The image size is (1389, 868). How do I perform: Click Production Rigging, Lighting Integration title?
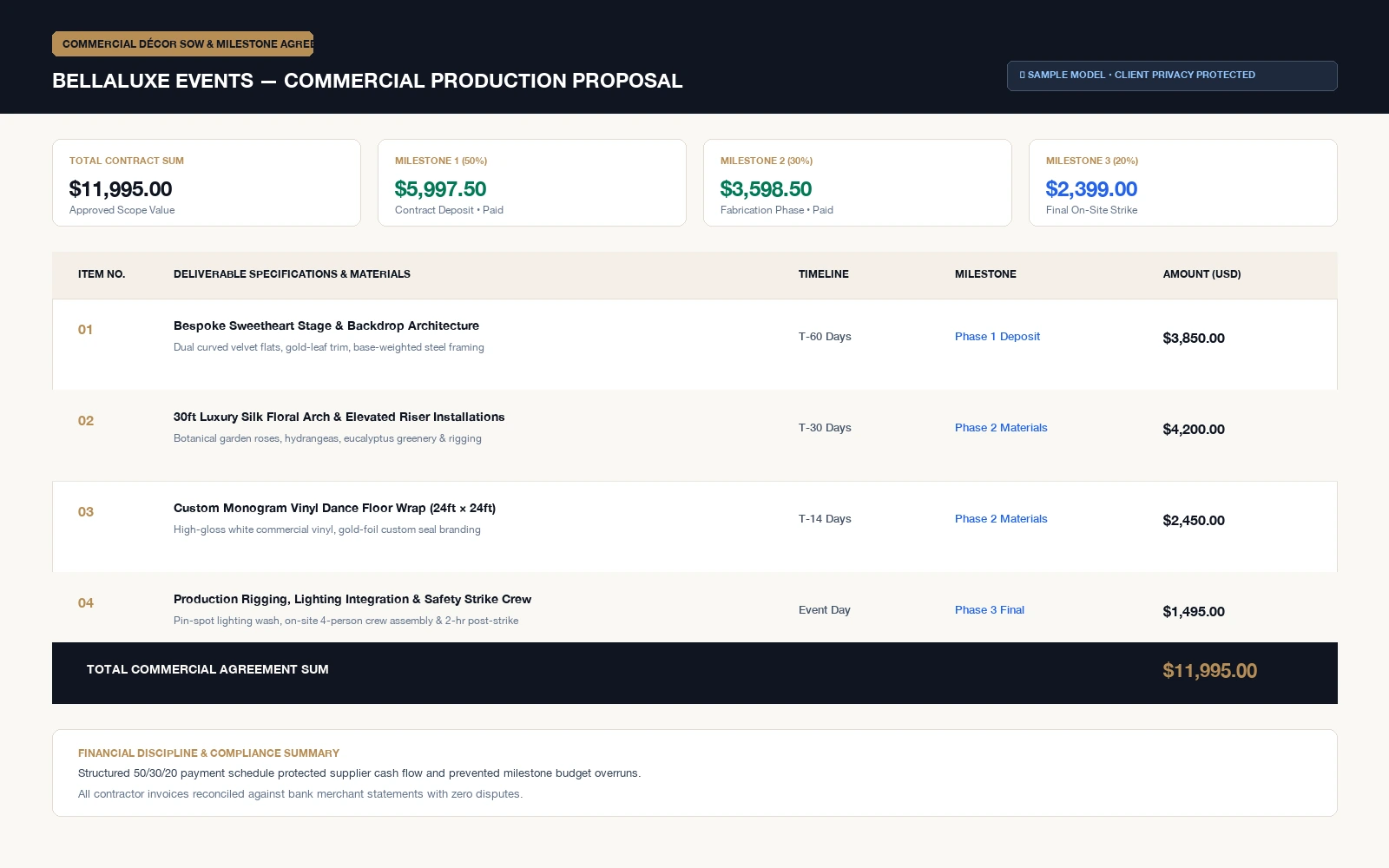(352, 600)
